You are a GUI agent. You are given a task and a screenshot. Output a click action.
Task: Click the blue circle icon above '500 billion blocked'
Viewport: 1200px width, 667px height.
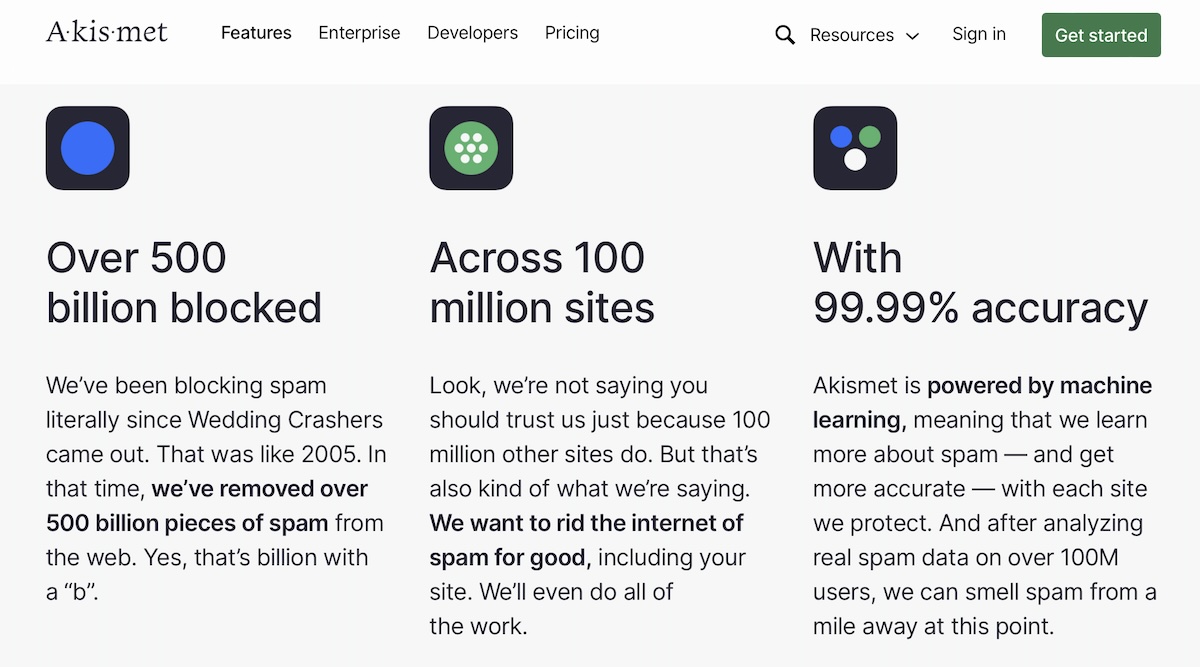pos(88,148)
